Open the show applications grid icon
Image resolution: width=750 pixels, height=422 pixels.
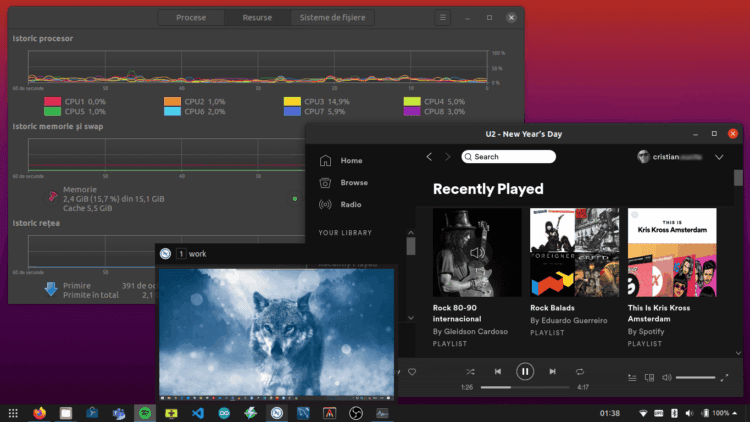tap(13, 413)
